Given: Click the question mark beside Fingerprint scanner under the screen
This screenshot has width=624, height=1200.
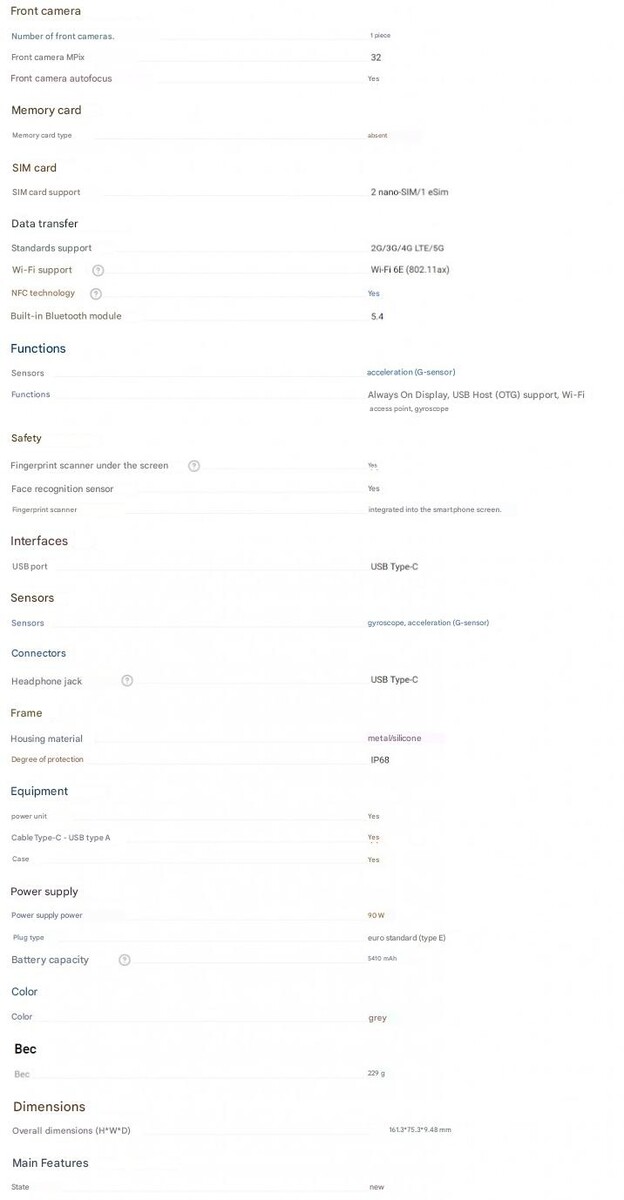Looking at the screenshot, I should click(x=194, y=466).
